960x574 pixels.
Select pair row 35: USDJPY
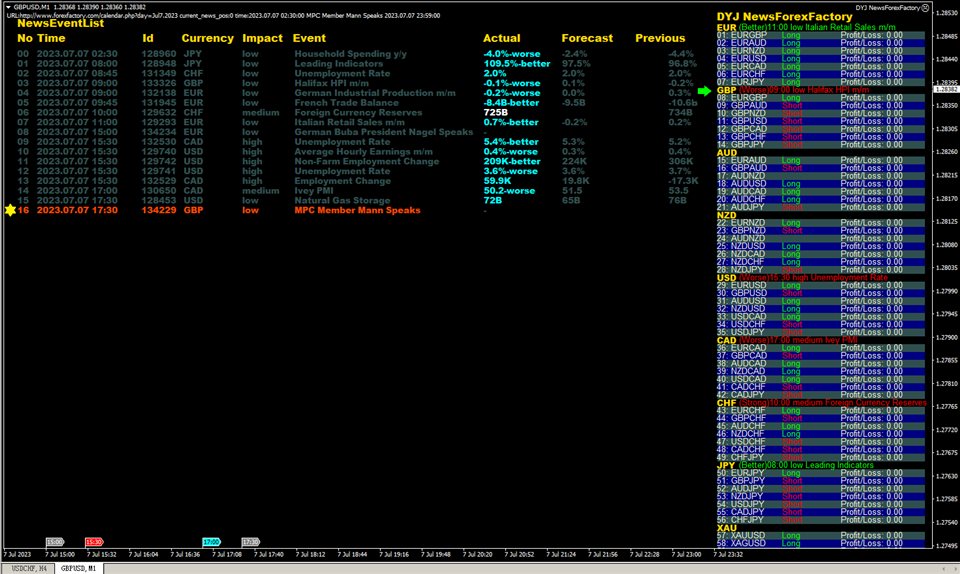click(820, 332)
